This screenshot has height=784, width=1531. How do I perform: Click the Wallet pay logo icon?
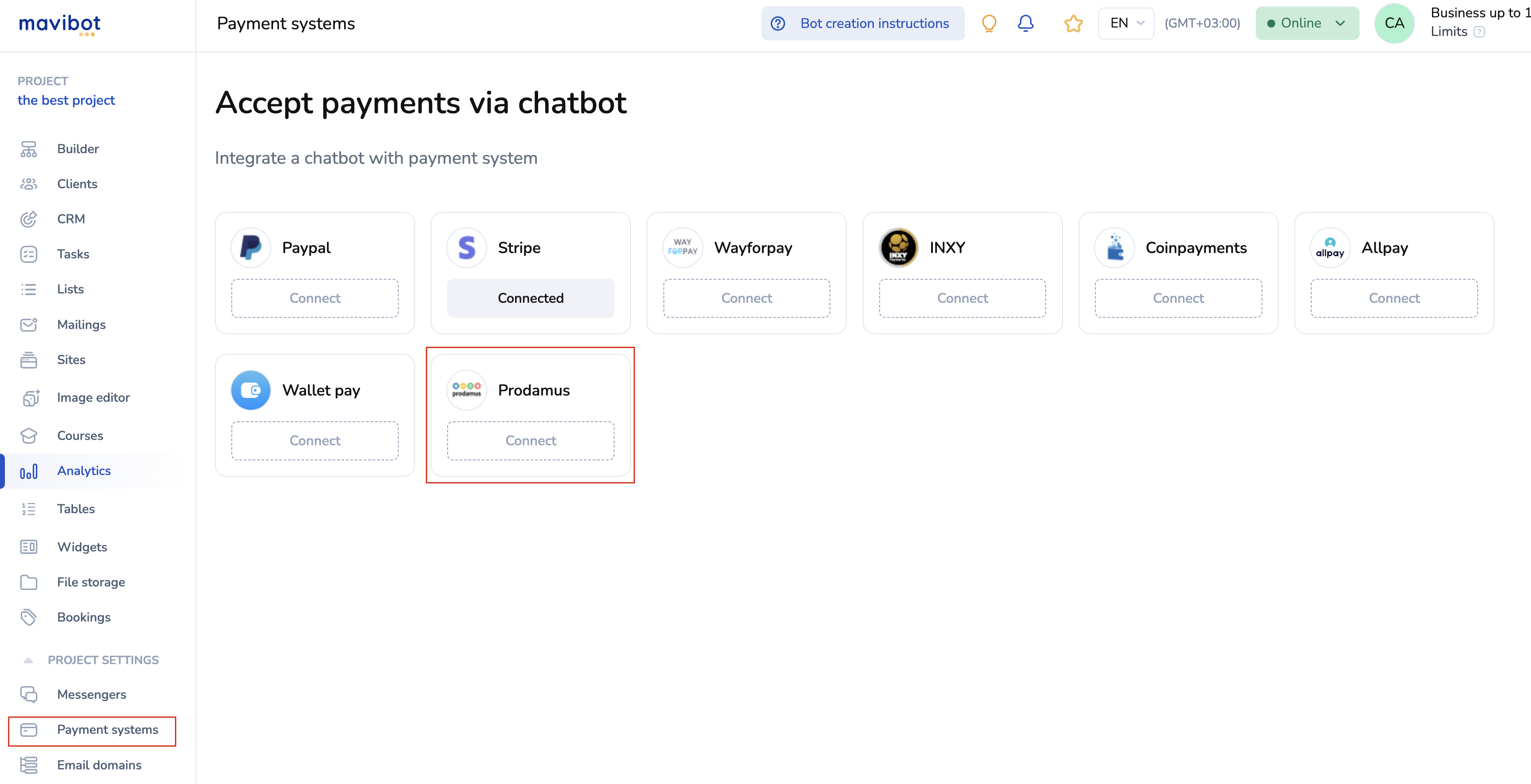tap(251, 390)
